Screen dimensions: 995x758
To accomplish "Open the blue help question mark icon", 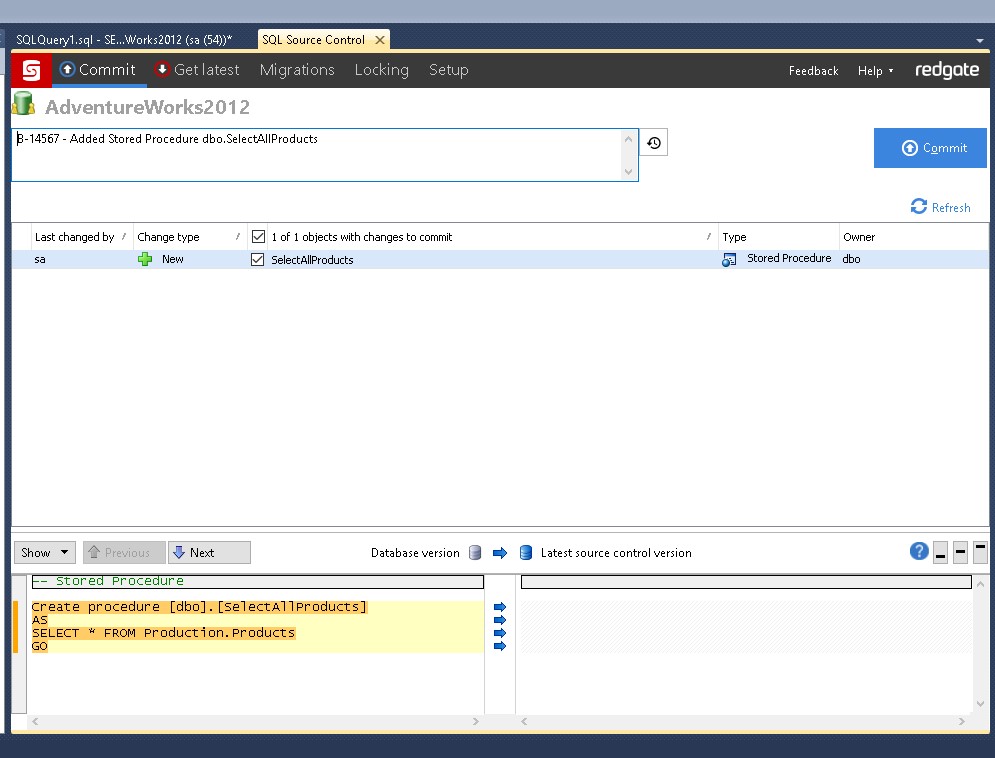I will coord(919,551).
